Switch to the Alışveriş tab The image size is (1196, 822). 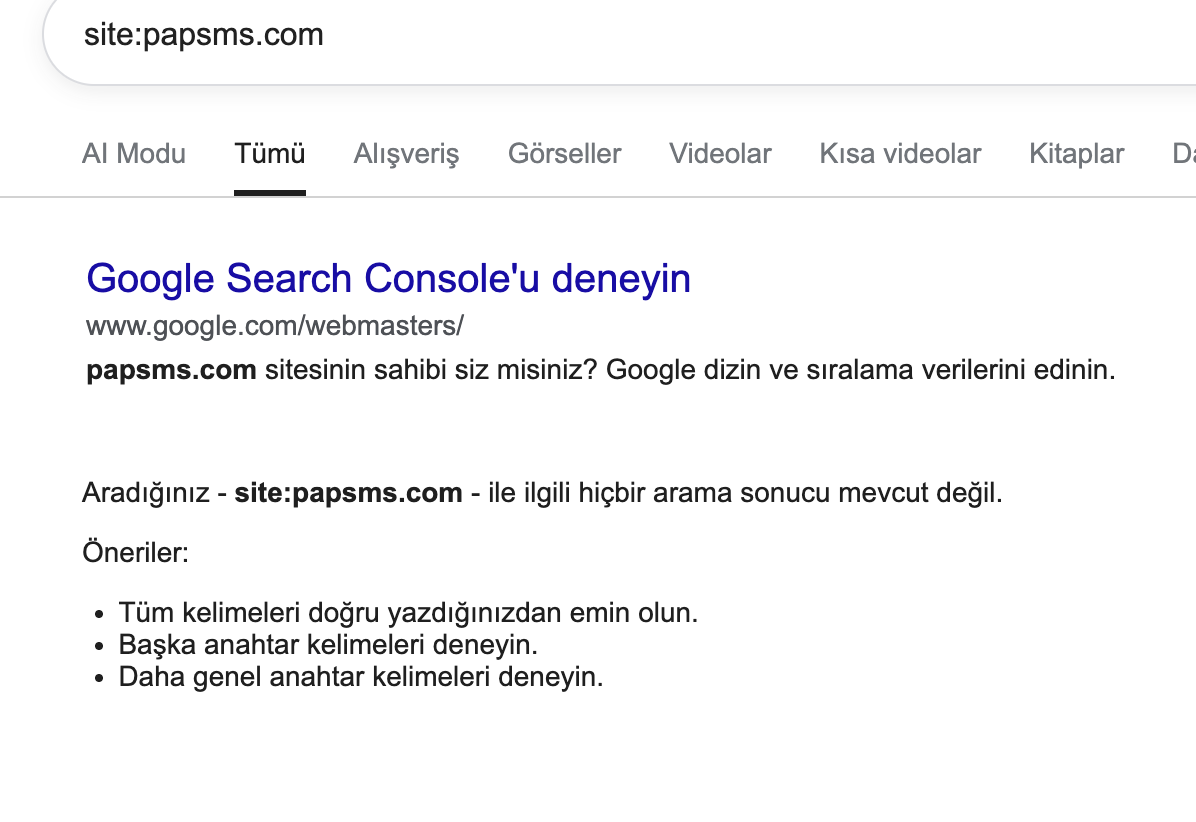pyautogui.click(x=406, y=153)
